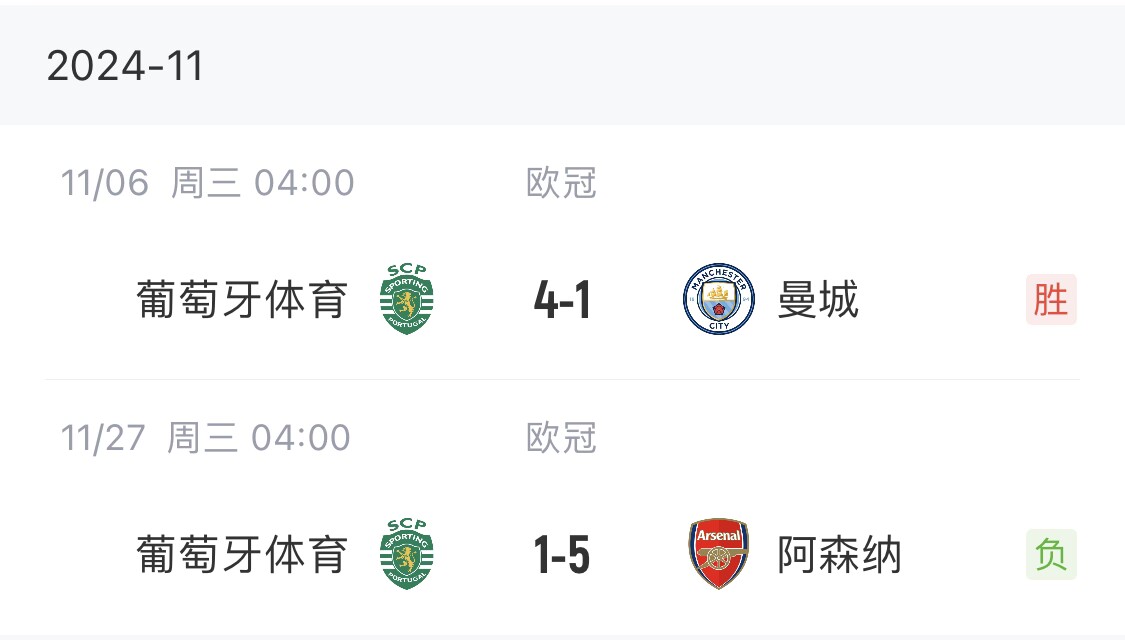The width and height of the screenshot is (1125, 640).
Task: Tap the red 胜 result badge
Action: pos(1051,300)
